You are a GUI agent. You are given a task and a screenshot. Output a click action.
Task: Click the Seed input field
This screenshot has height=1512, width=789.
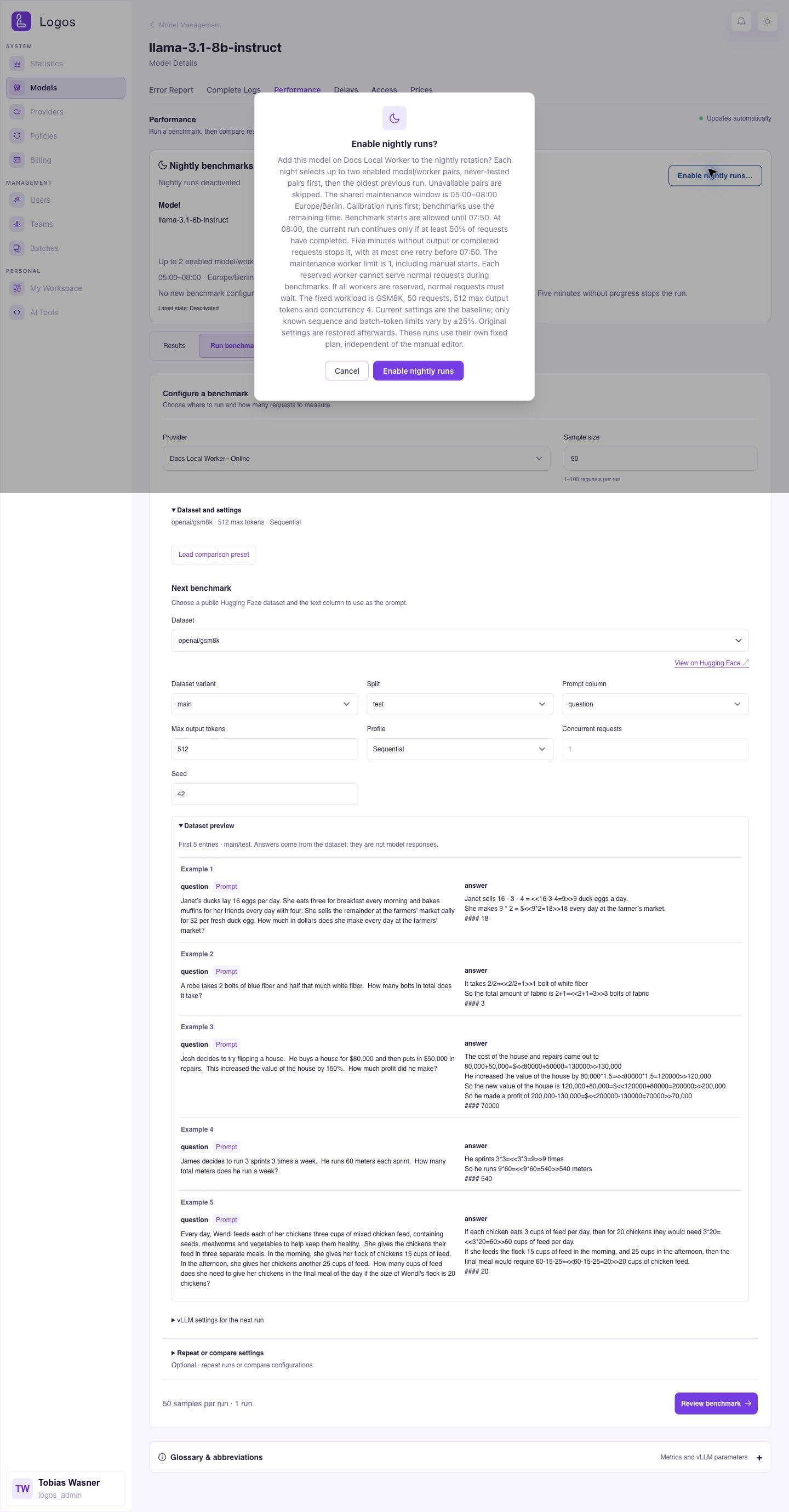[x=264, y=794]
